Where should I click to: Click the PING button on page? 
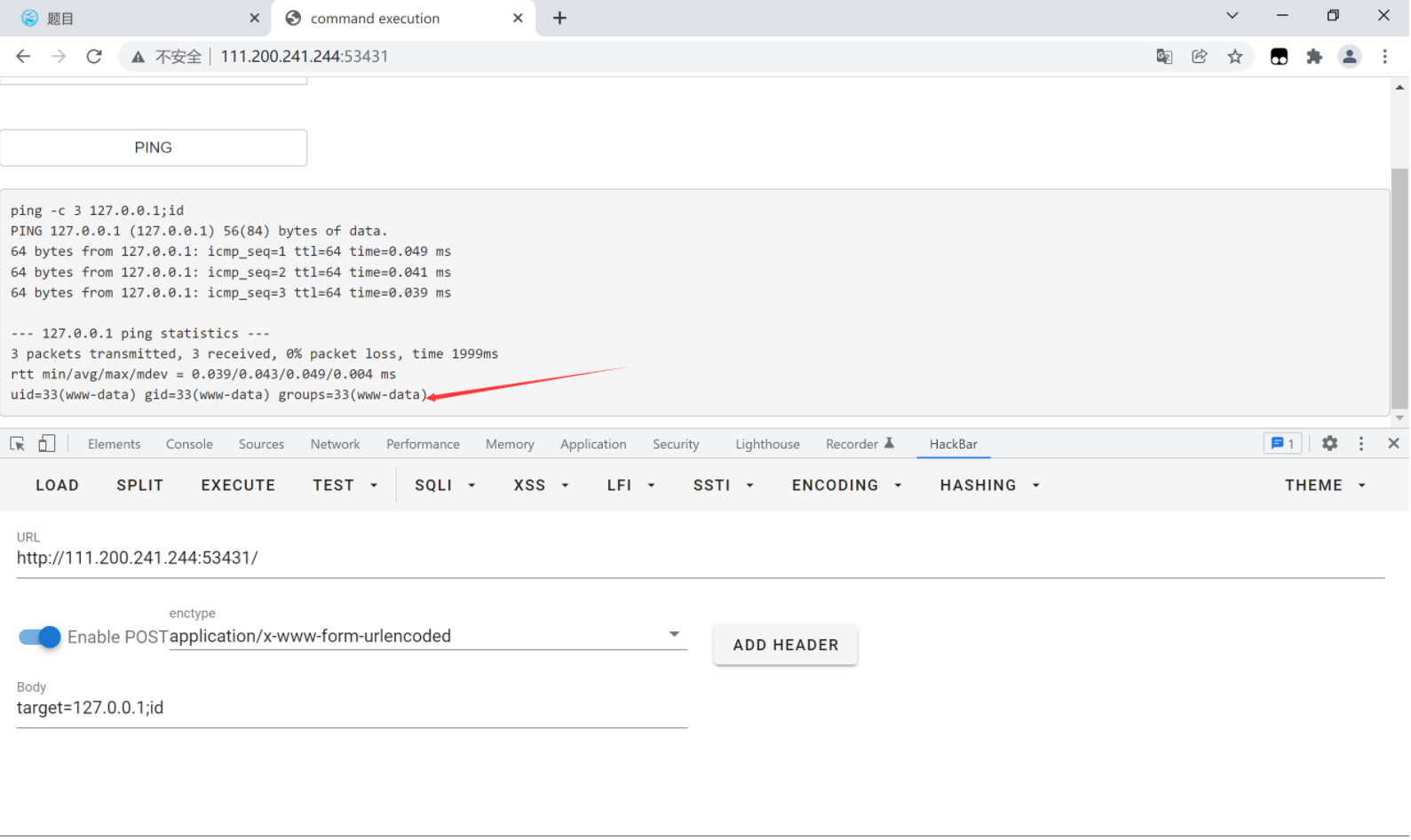154,148
